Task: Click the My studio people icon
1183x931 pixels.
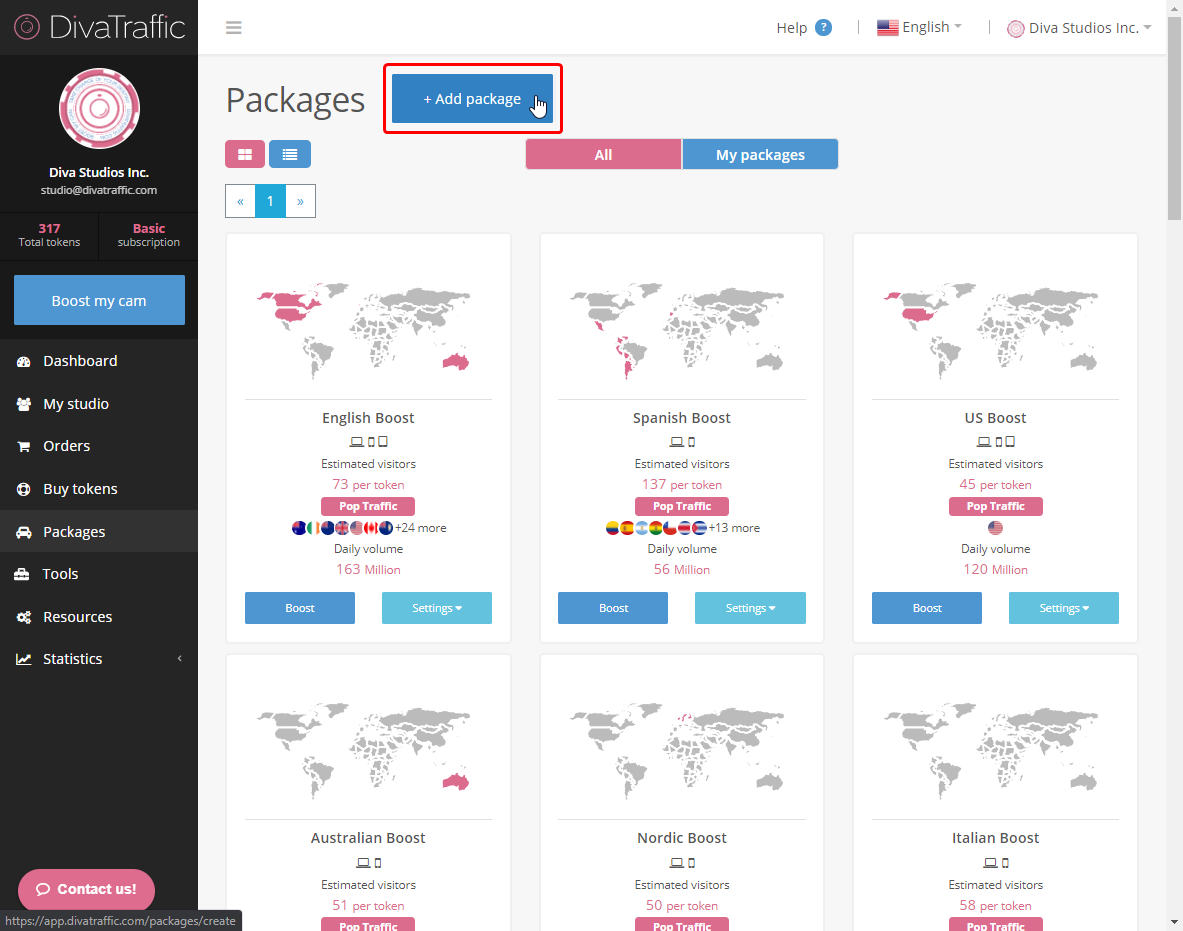Action: point(23,404)
